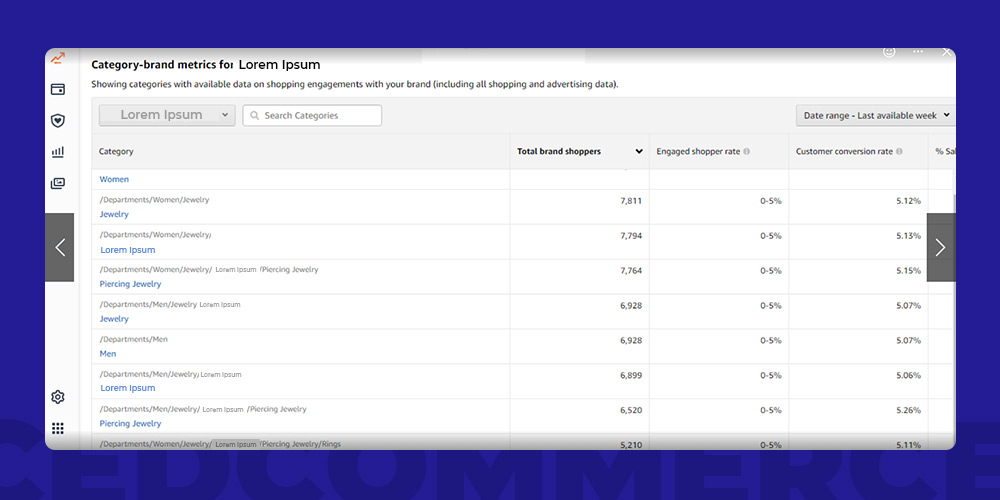This screenshot has width=1000, height=500.
Task: Select the 7,794 brand shoppers value
Action: coord(631,236)
